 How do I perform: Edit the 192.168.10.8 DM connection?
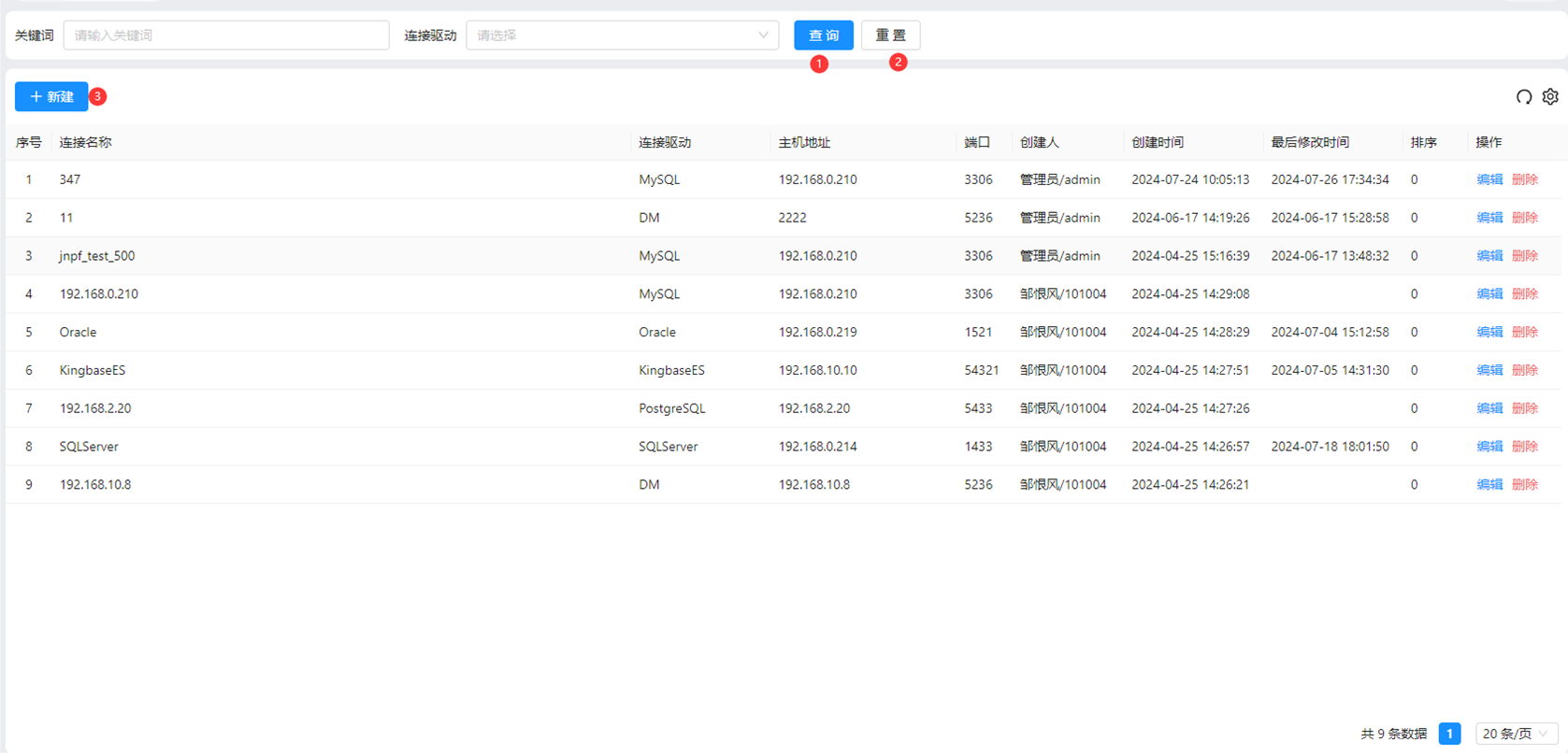tap(1489, 485)
